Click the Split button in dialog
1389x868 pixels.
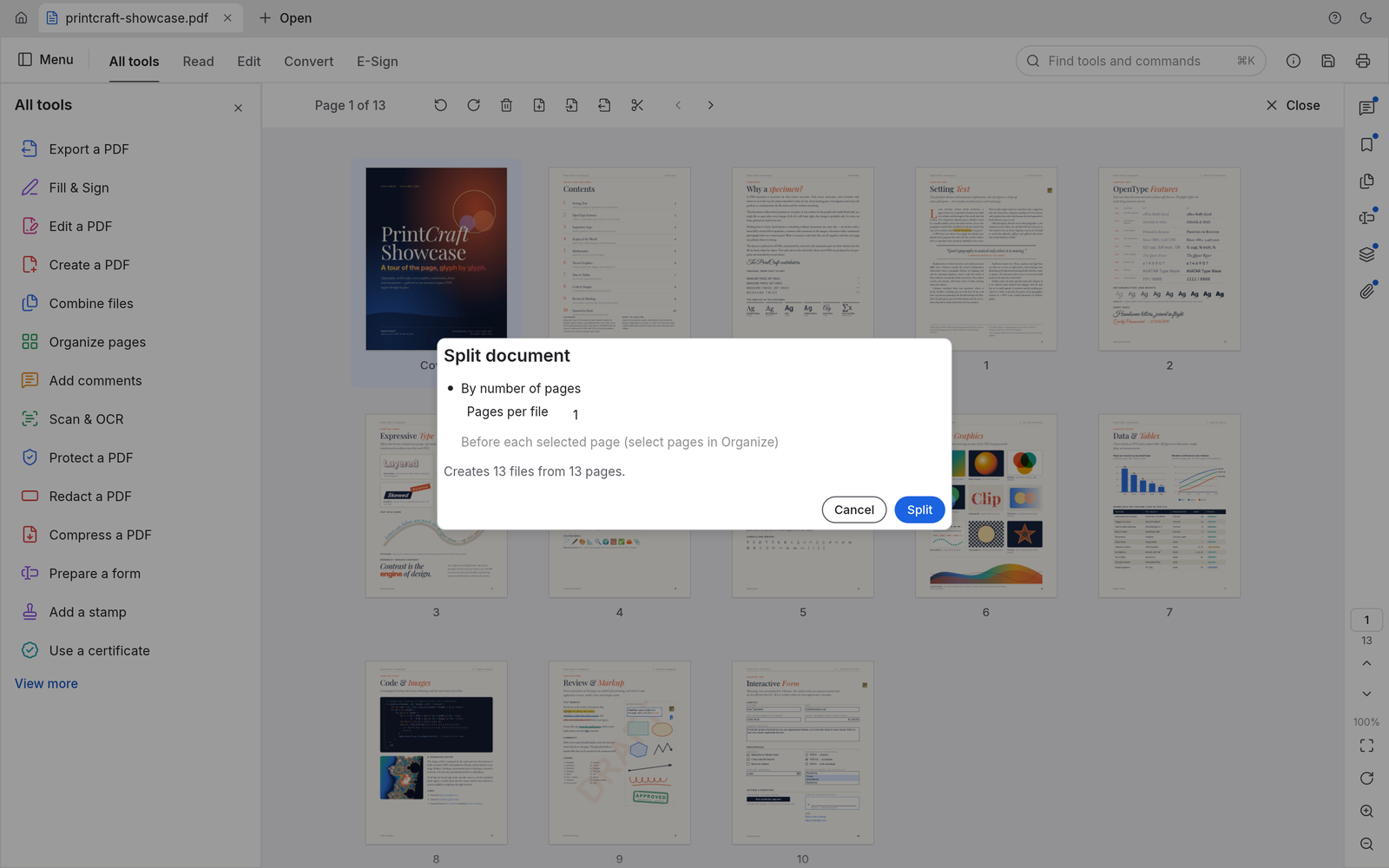pos(919,510)
